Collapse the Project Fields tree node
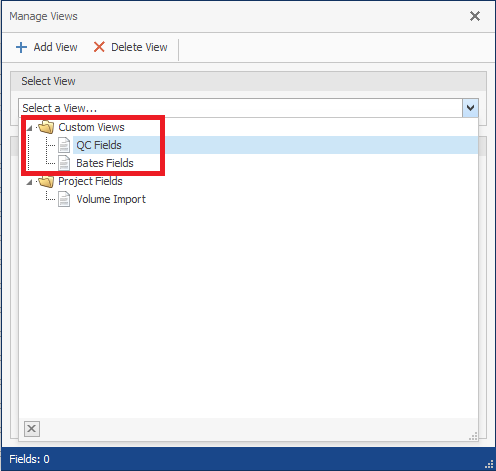The width and height of the screenshot is (496, 471). pos(30,182)
